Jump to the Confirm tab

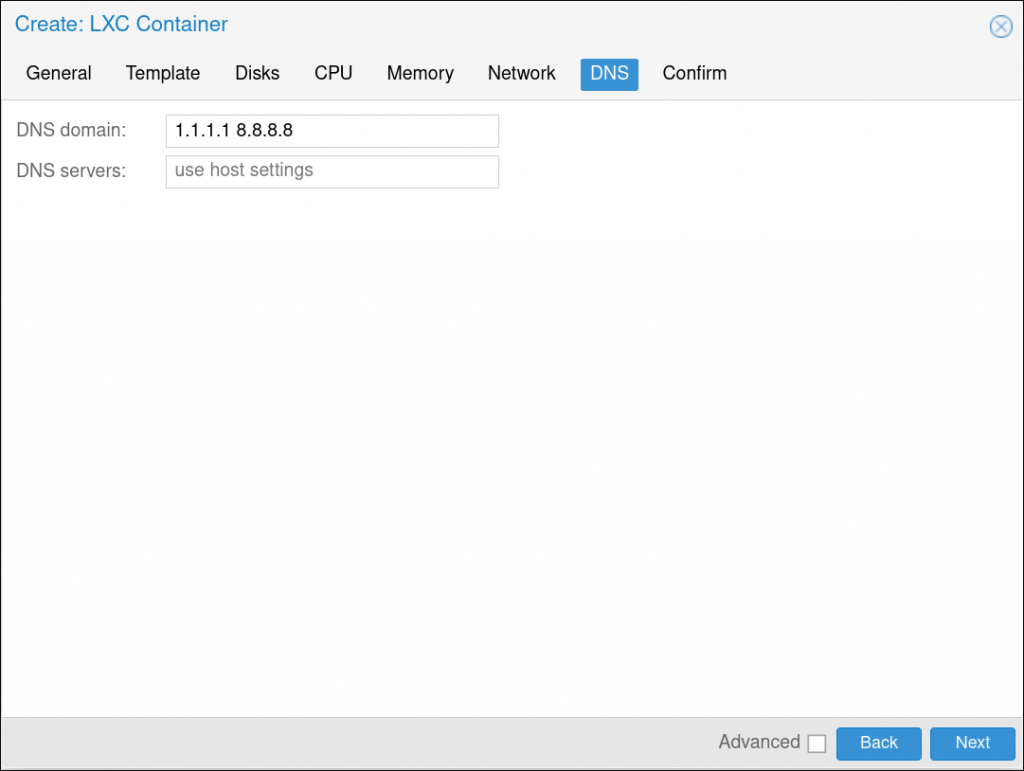coord(694,74)
